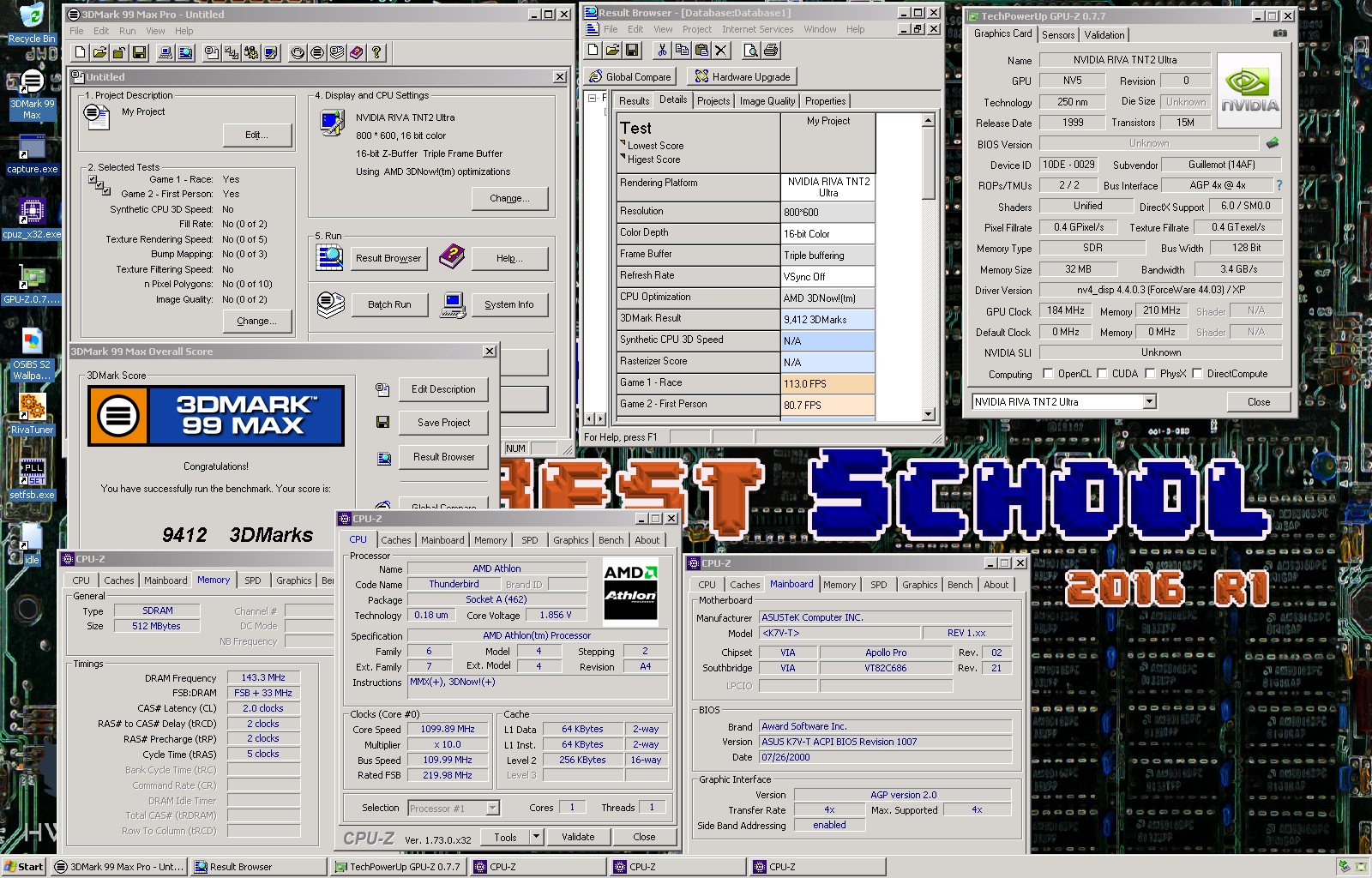This screenshot has height=878, width=1372.
Task: Select the RivaTuner desktop icon
Action: tap(32, 415)
